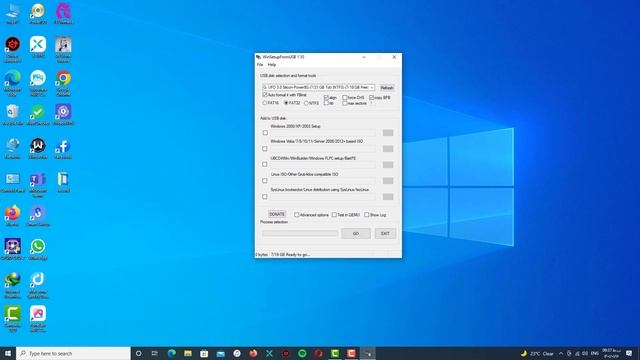Click the Refresh button
640x360 pixels.
(x=387, y=88)
